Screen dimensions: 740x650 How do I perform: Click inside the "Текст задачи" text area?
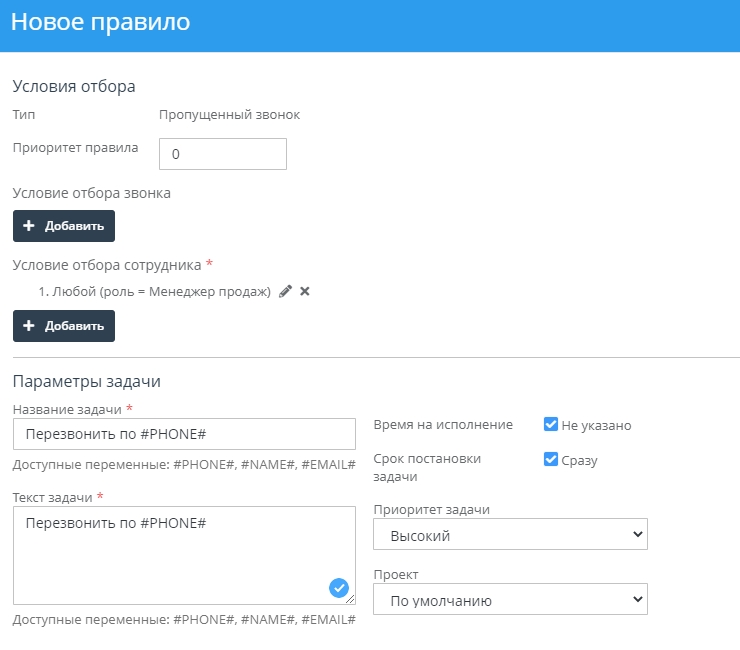(x=170, y=550)
